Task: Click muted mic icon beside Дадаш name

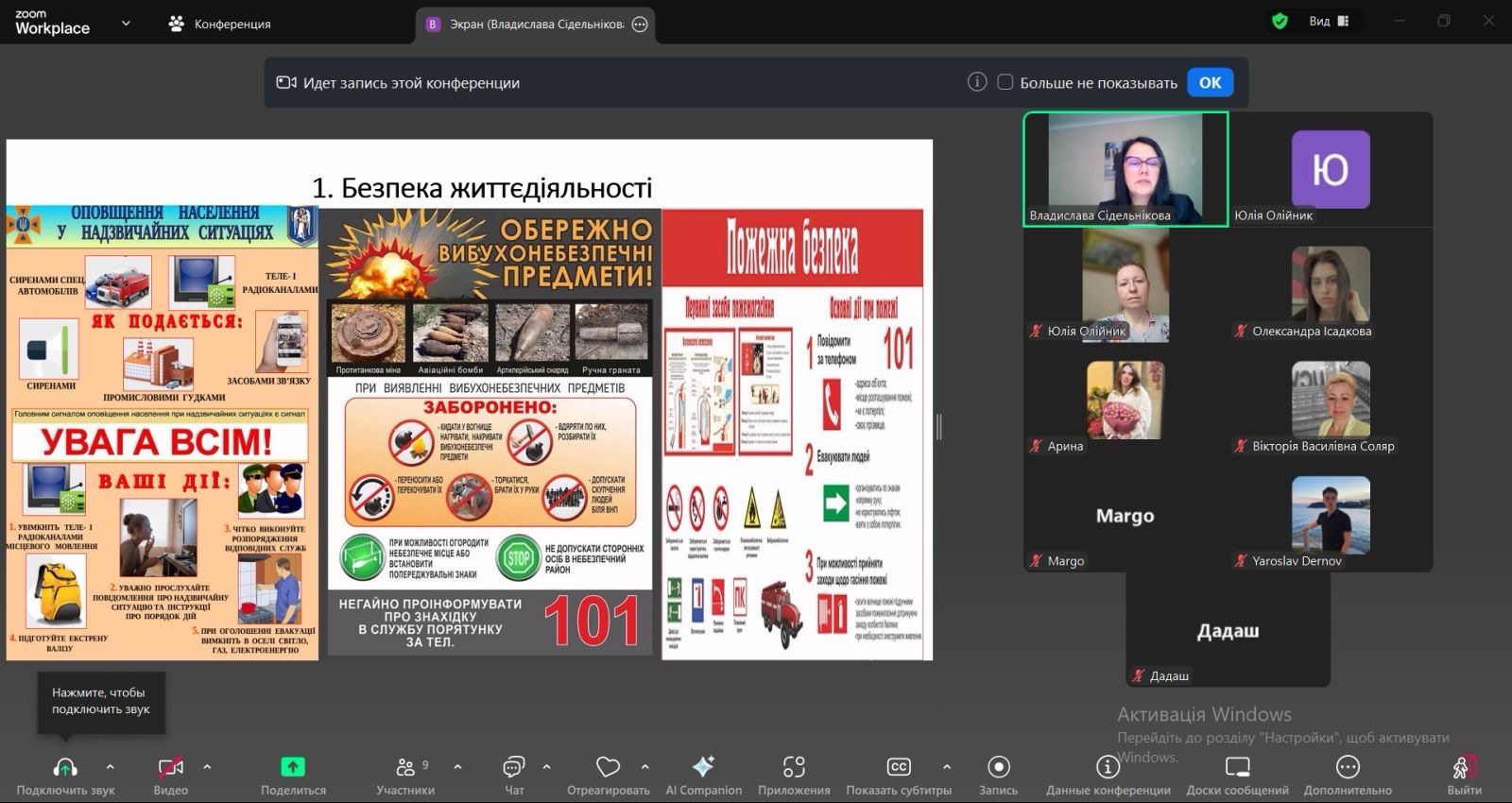Action: 1139,676
